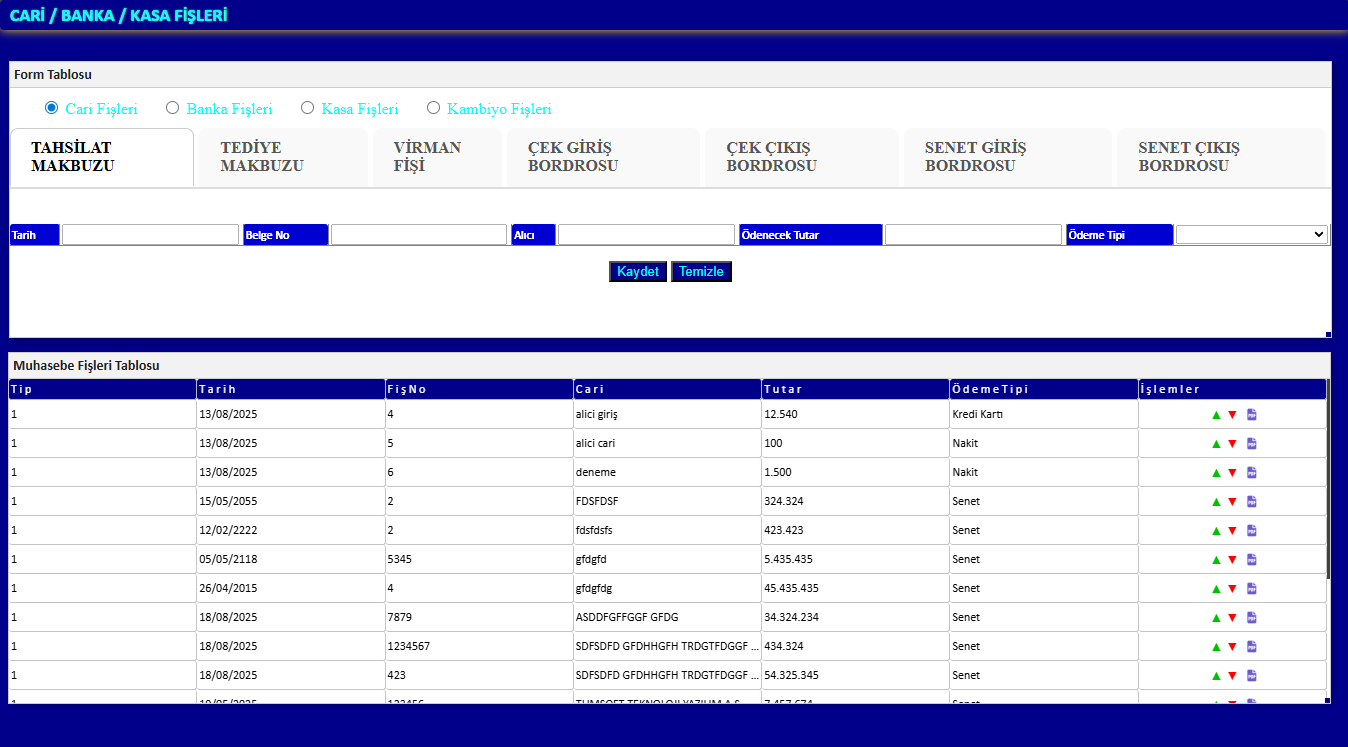The image size is (1348, 747).
Task: Open PDF for the FDSFDSF row
Action: point(1251,502)
